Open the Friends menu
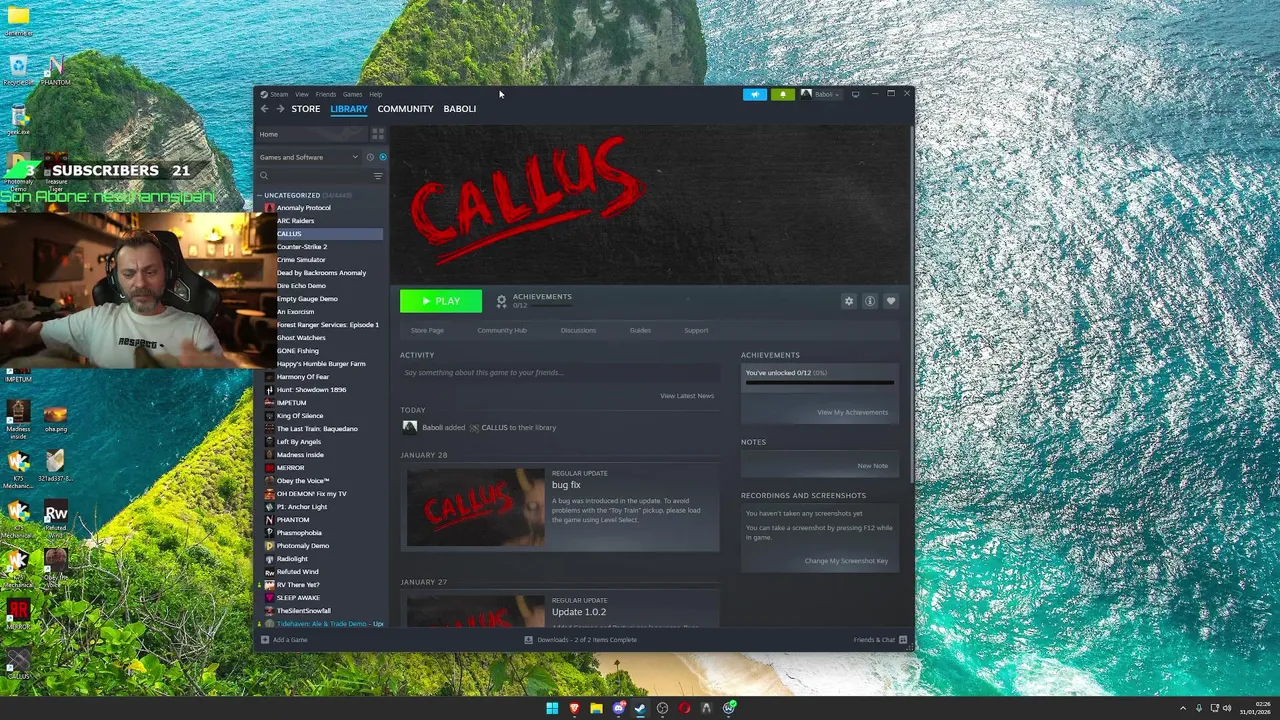The height and width of the screenshot is (720, 1280). (x=326, y=94)
